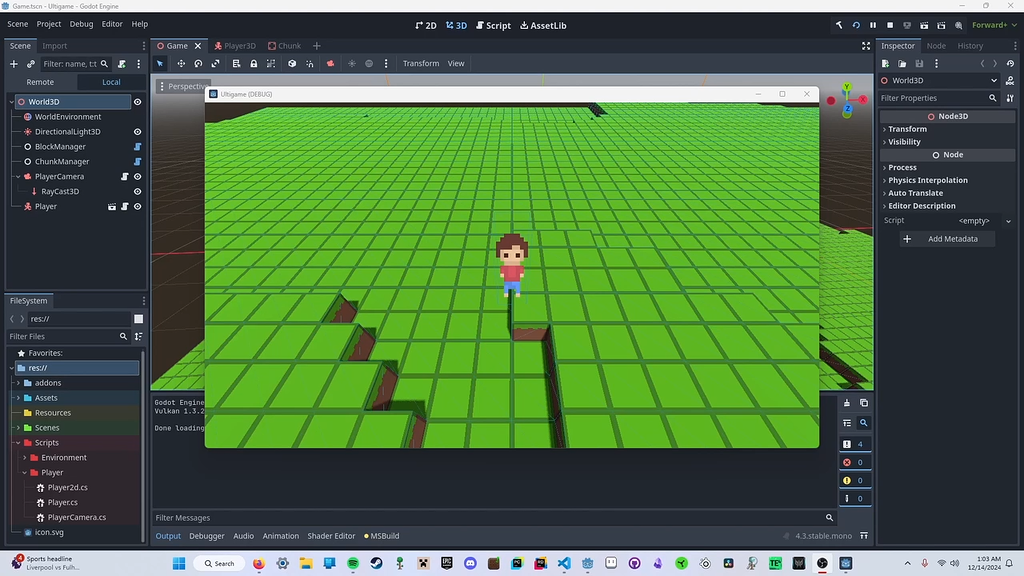Open the Shader Editor panel
The height and width of the screenshot is (576, 1024).
pos(331,536)
